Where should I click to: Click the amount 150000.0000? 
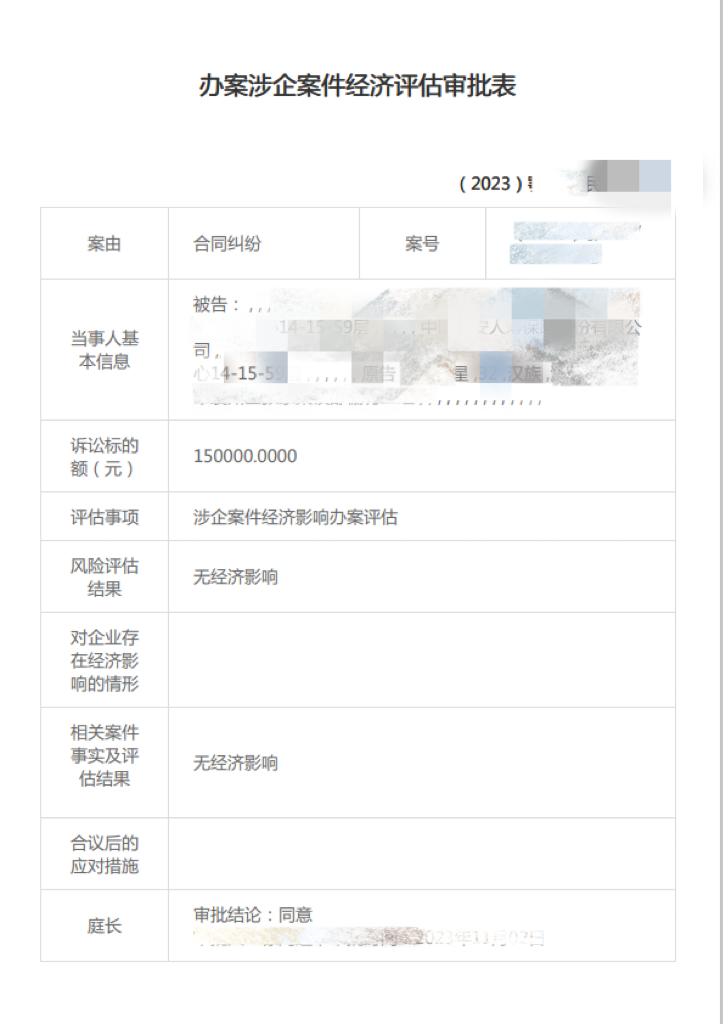click(x=245, y=456)
